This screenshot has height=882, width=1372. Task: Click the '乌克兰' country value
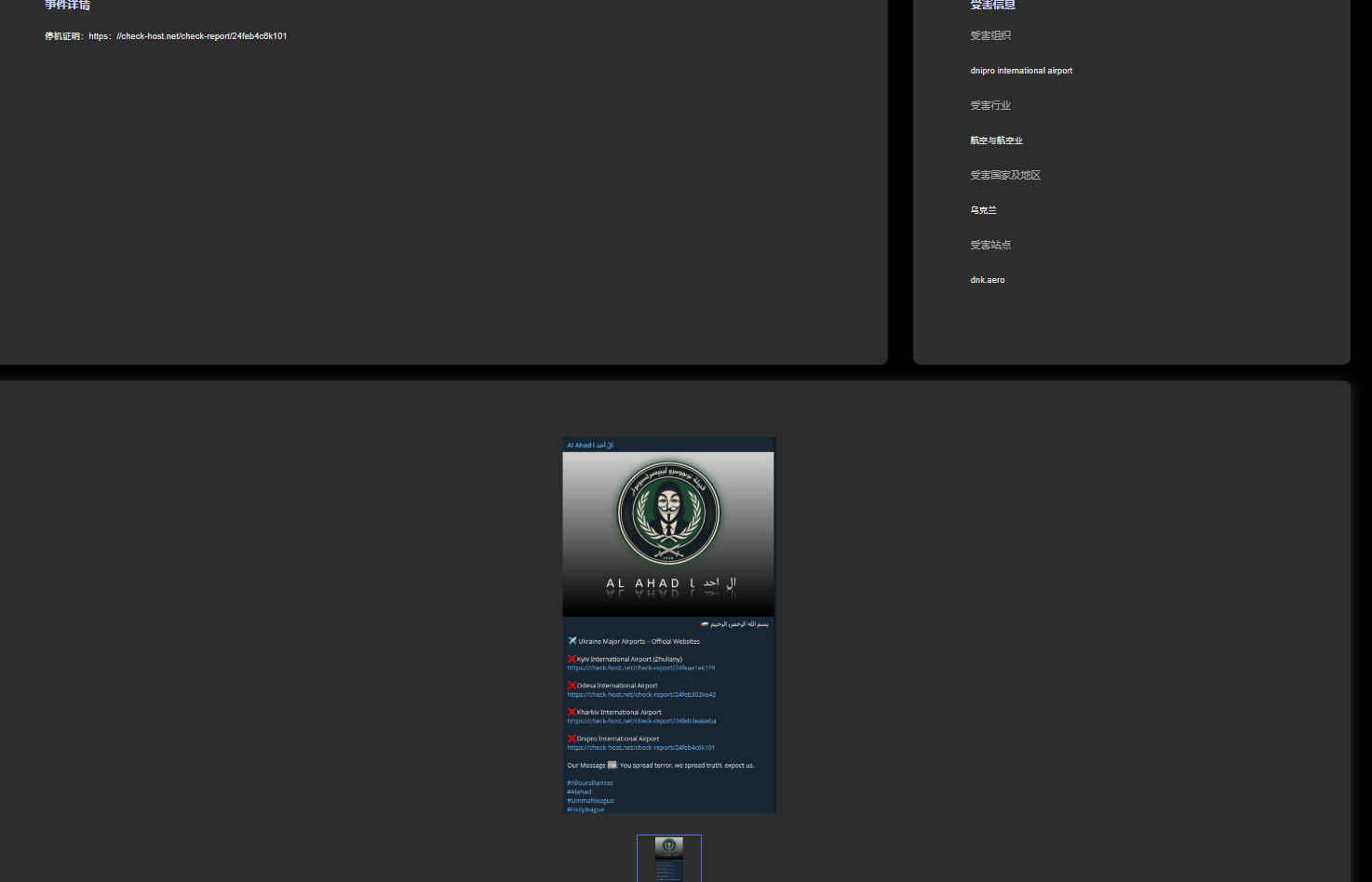[983, 210]
